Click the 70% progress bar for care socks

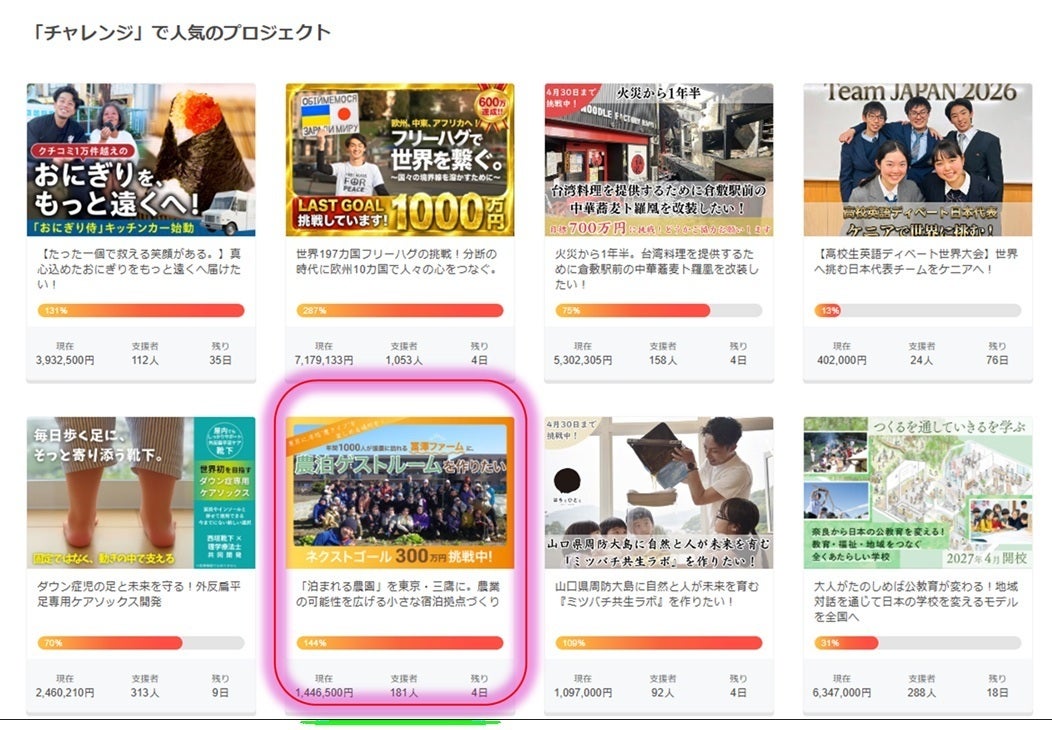point(141,643)
